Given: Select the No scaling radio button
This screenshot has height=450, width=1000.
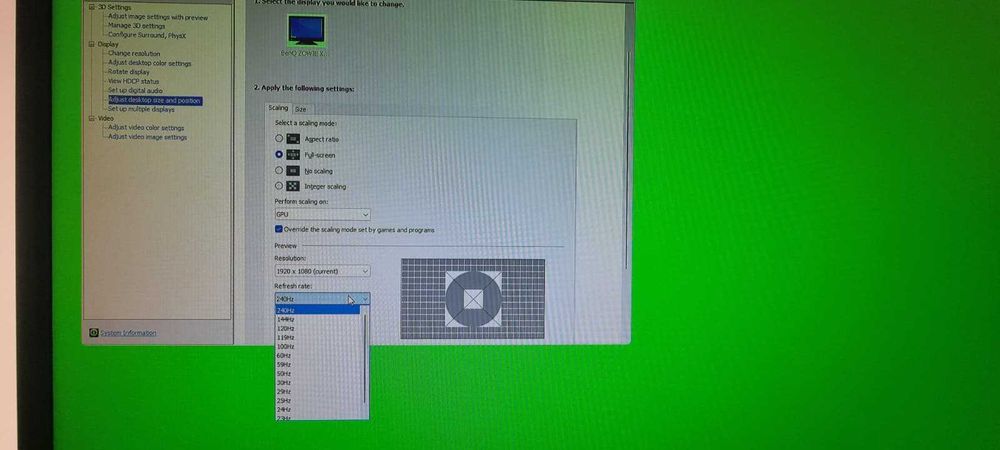Looking at the screenshot, I should [279, 170].
